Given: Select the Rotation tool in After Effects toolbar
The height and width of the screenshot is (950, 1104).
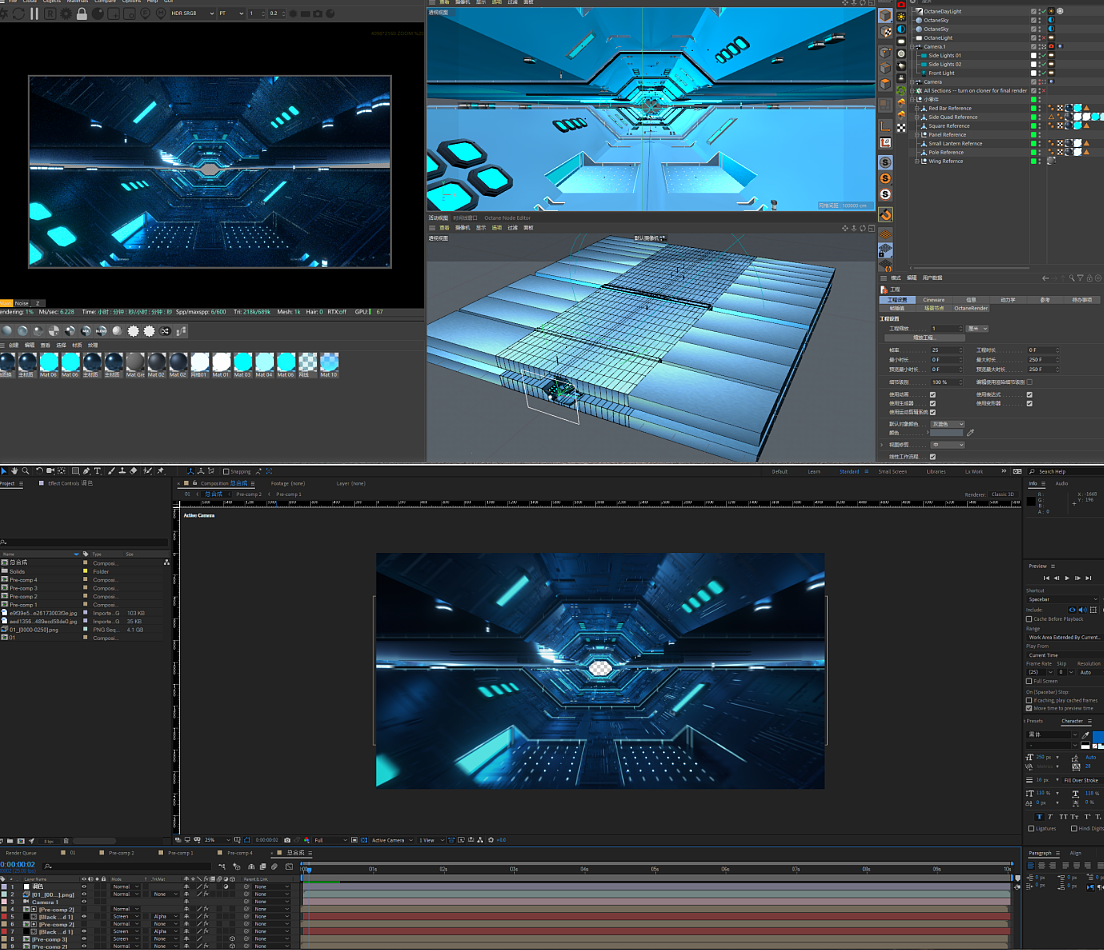Looking at the screenshot, I should [39, 471].
